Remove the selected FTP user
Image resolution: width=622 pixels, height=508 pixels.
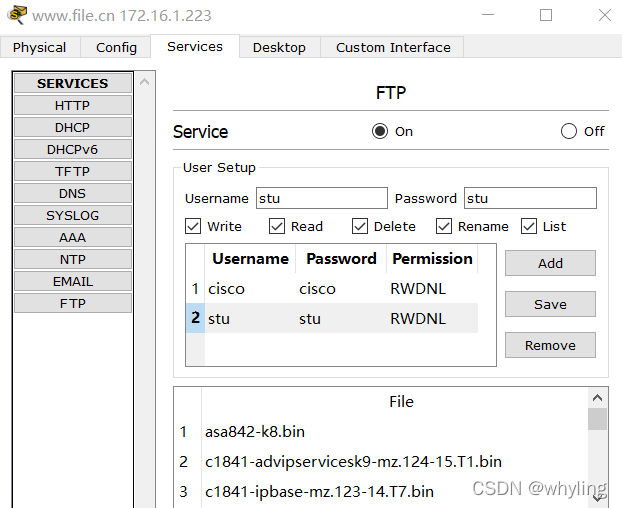(x=550, y=345)
